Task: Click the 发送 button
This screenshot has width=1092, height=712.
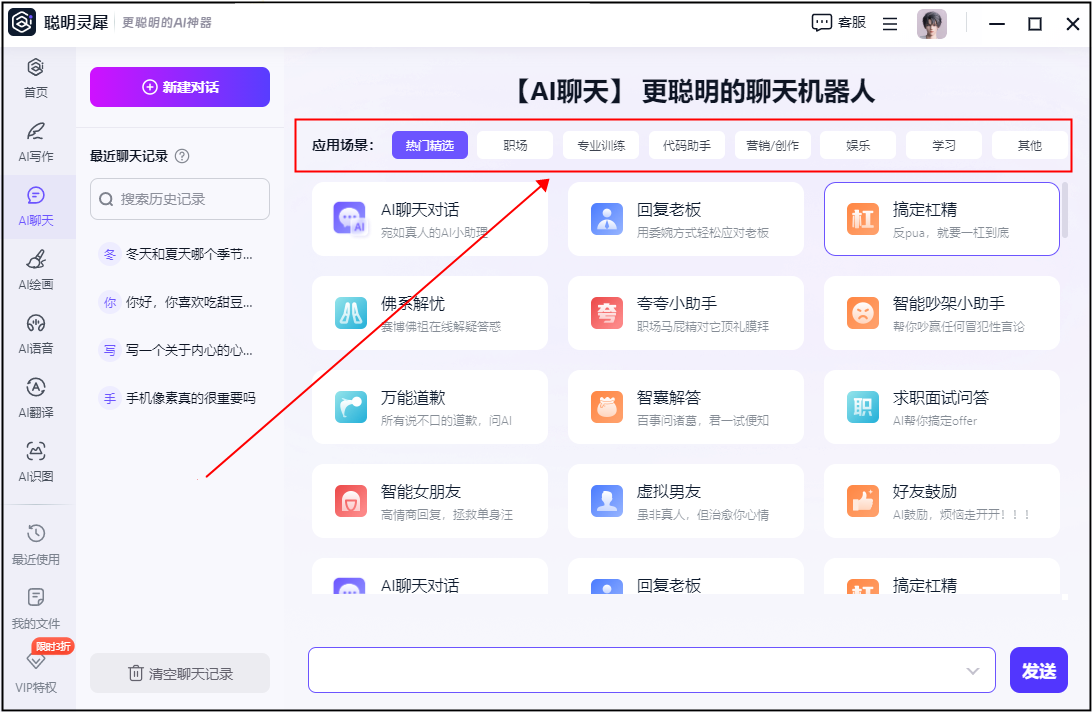Action: (x=1038, y=670)
